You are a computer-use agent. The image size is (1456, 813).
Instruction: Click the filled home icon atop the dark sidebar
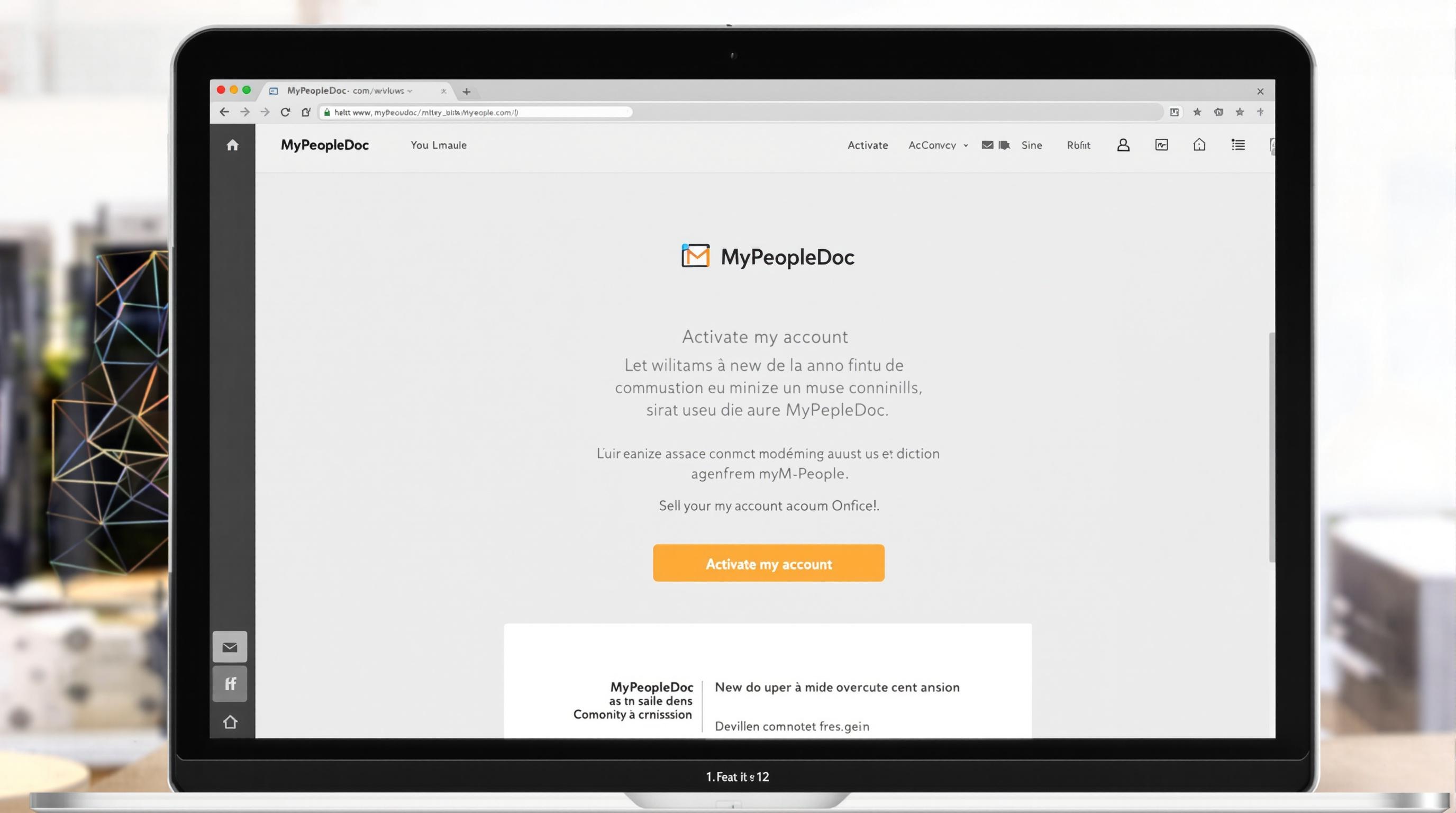tap(232, 146)
